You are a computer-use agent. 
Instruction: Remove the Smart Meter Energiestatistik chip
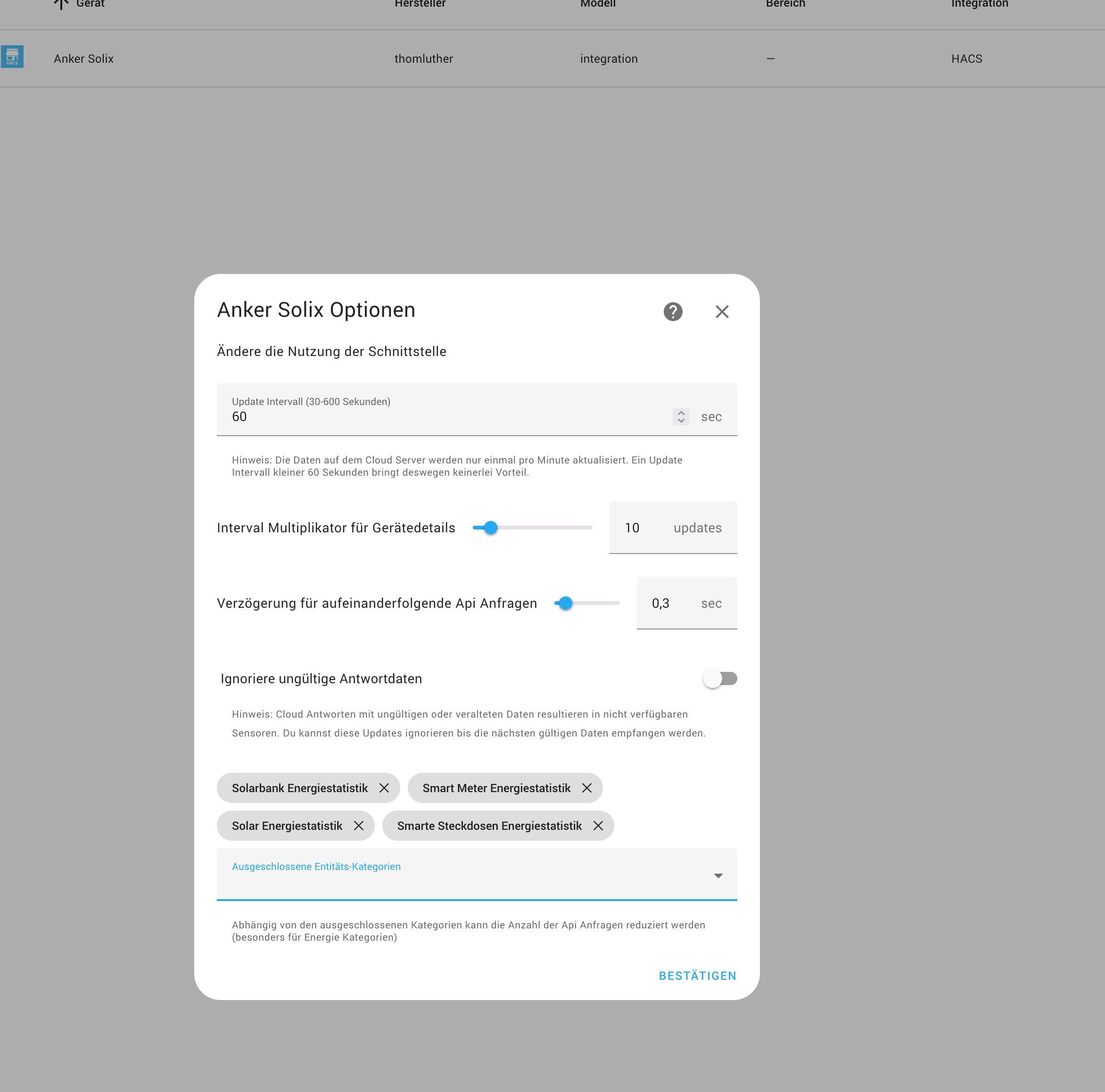point(587,788)
